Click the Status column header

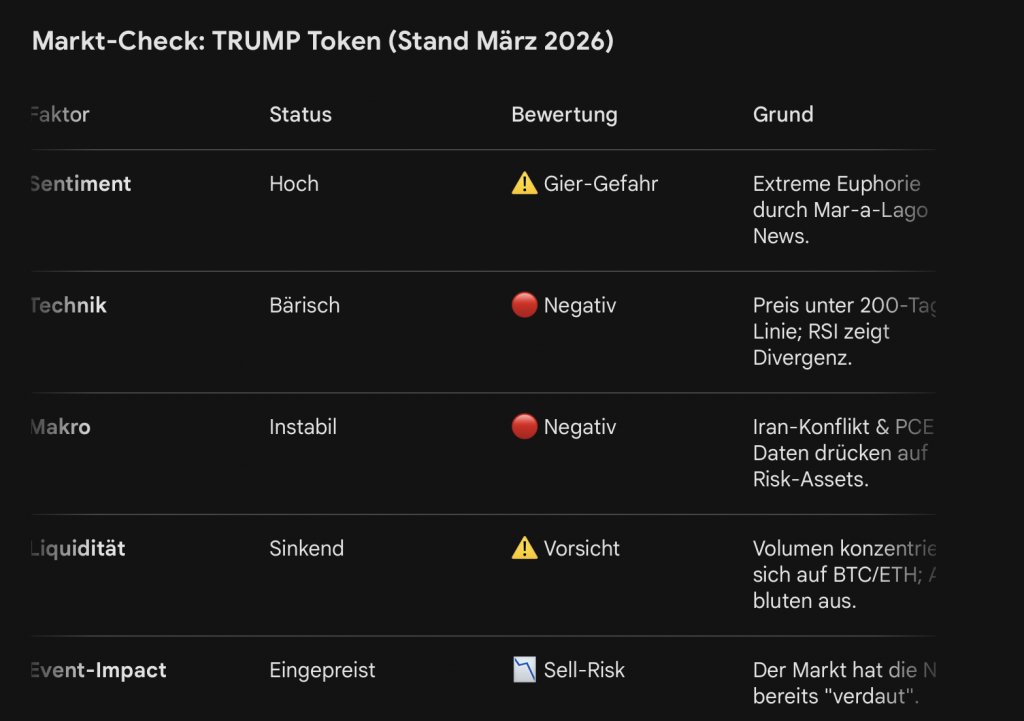(x=300, y=115)
